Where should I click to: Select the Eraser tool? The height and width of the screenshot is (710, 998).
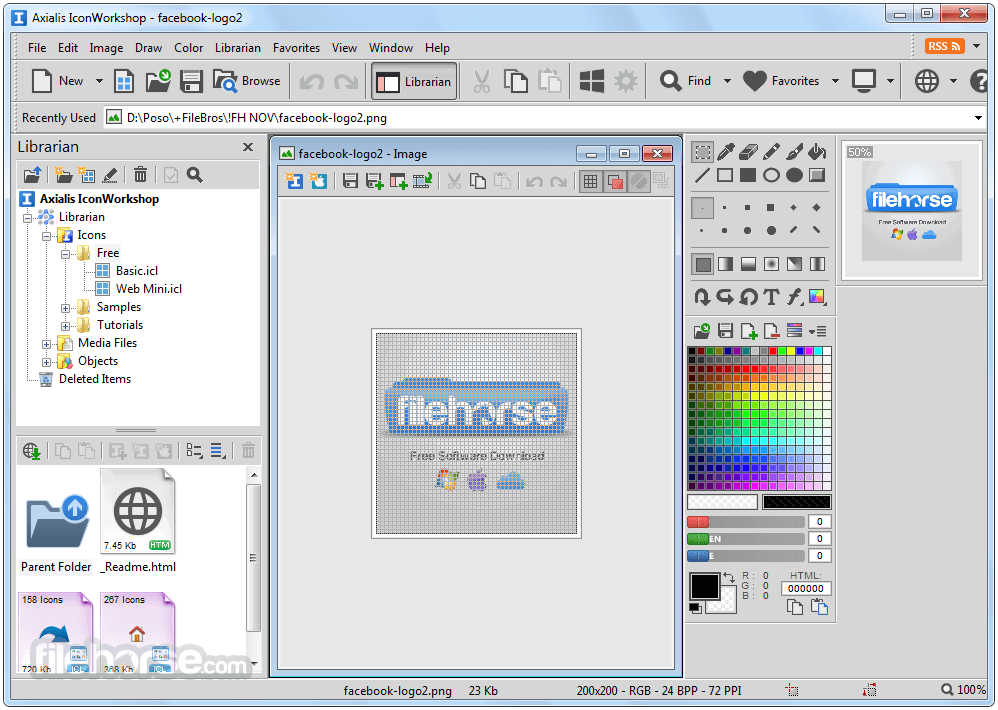pos(748,152)
